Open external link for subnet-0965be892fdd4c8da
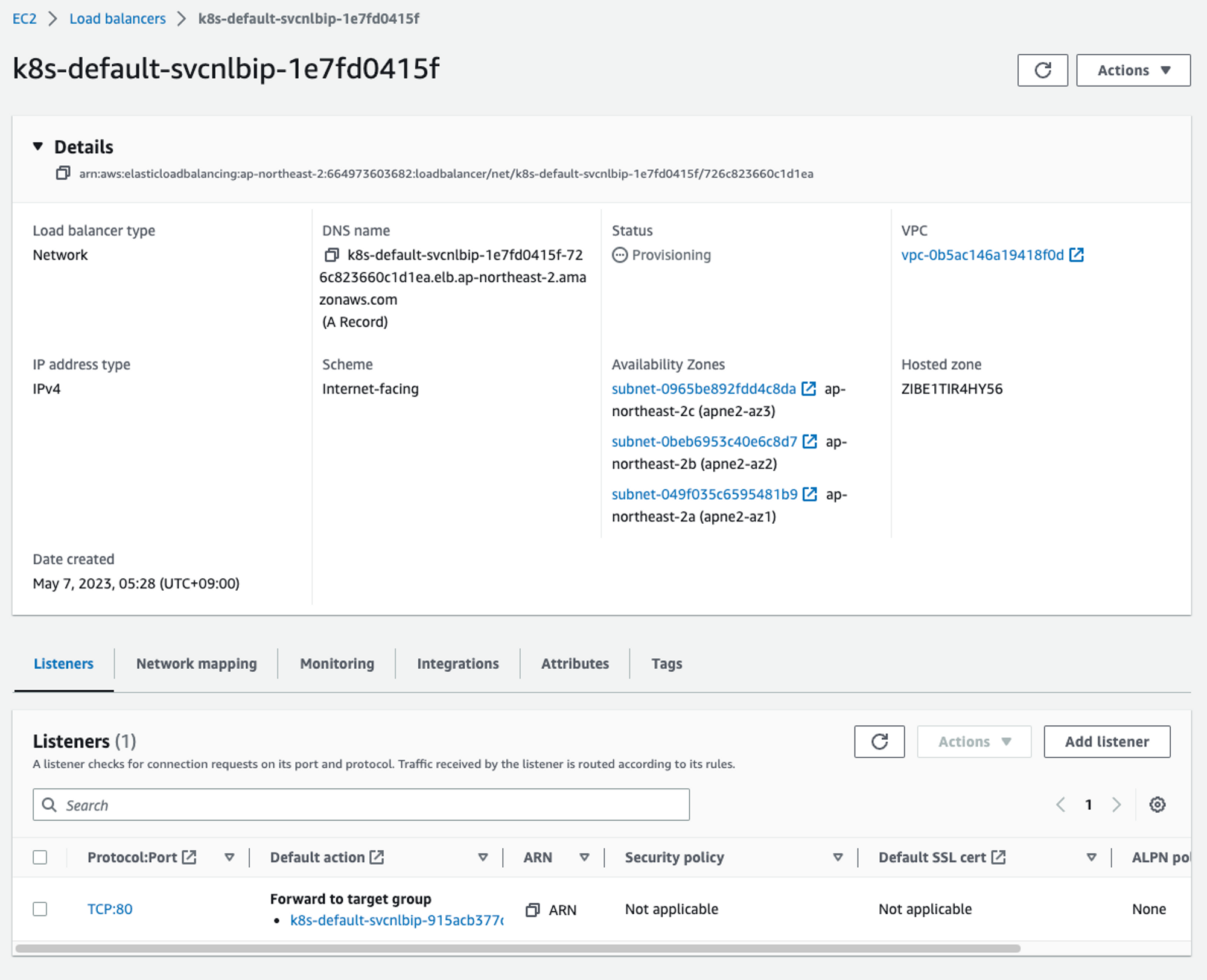 pos(809,389)
